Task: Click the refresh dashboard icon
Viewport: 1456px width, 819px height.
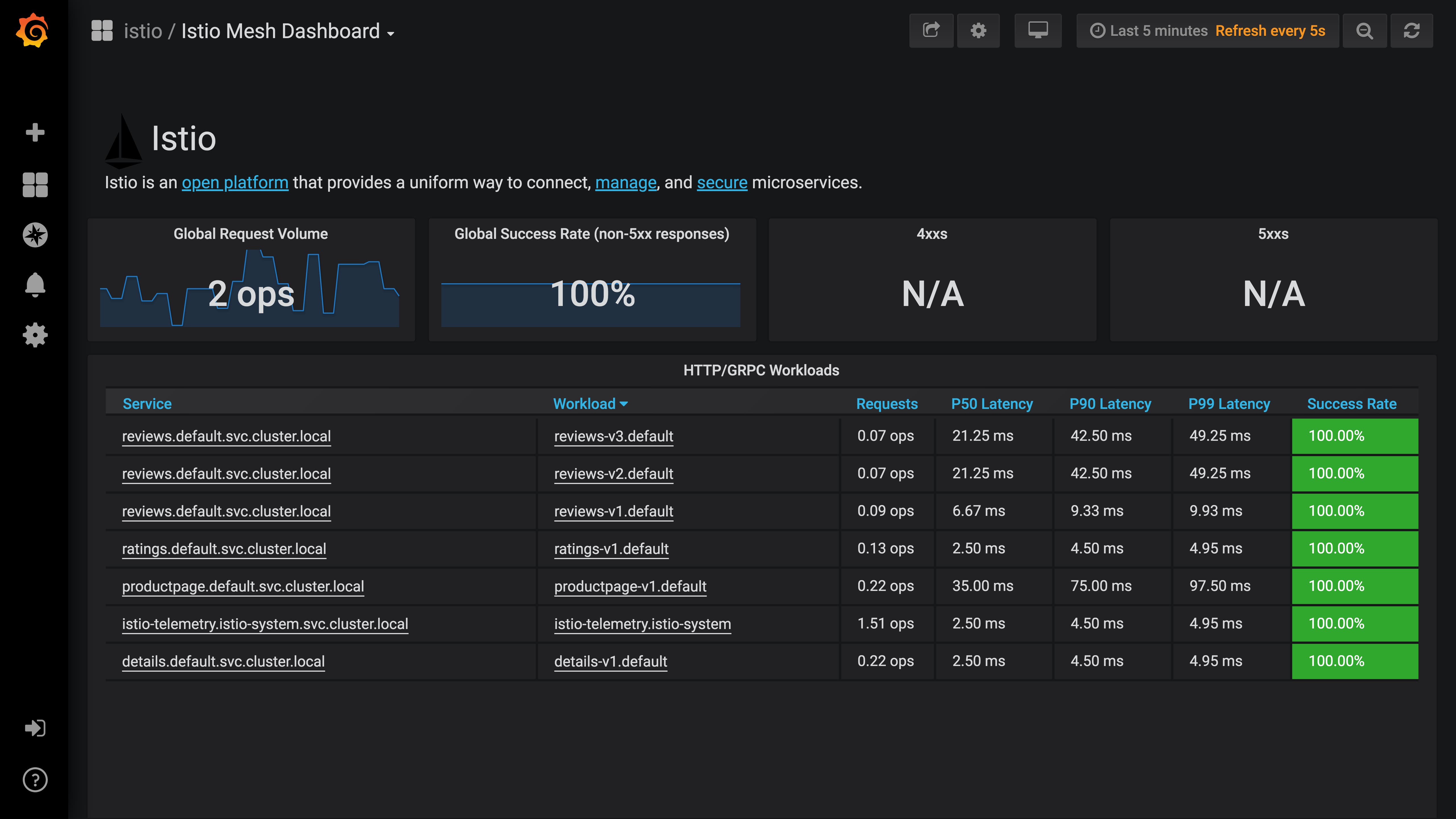Action: coord(1412,30)
